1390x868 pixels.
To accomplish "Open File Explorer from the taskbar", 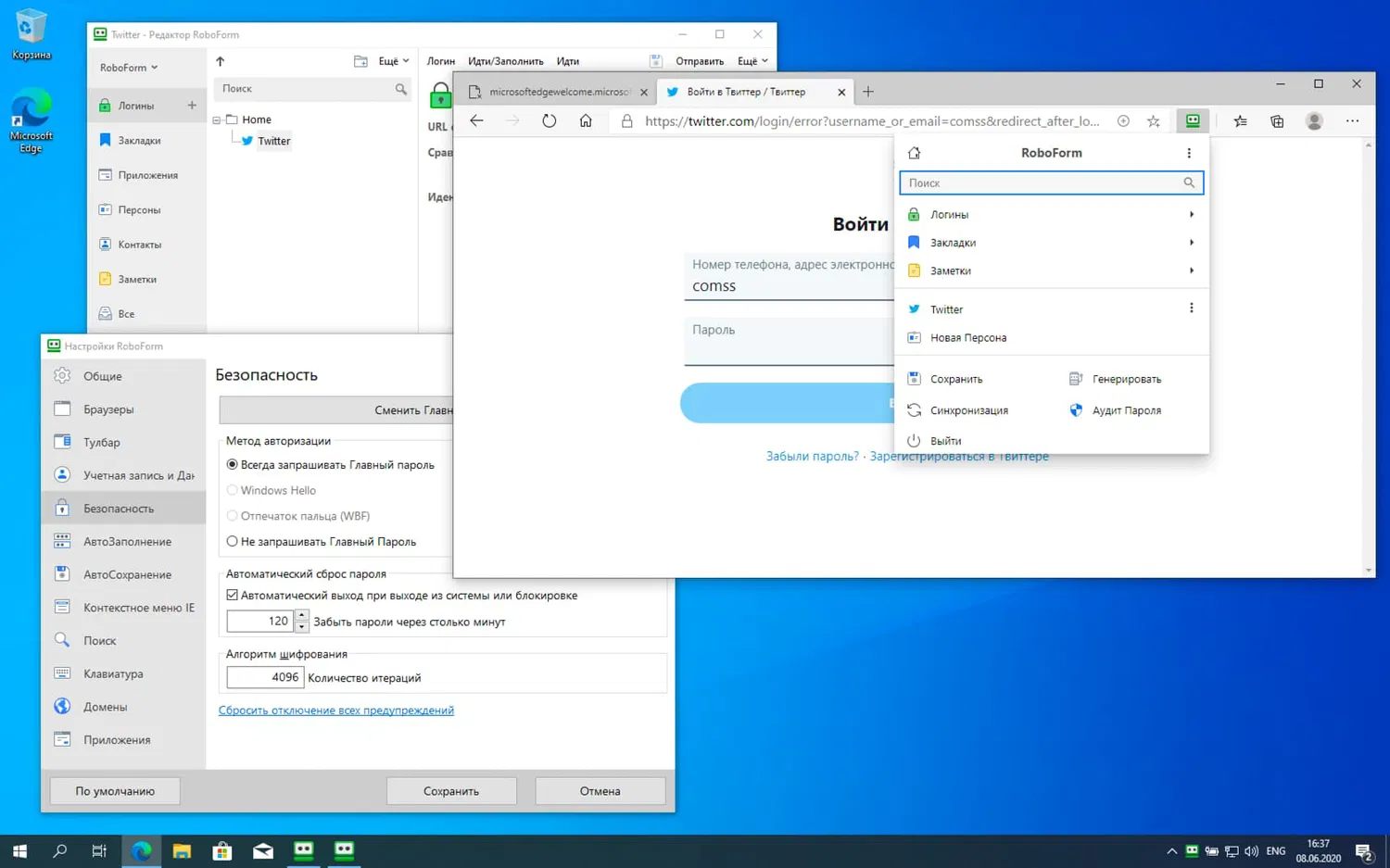I will pyautogui.click(x=182, y=850).
